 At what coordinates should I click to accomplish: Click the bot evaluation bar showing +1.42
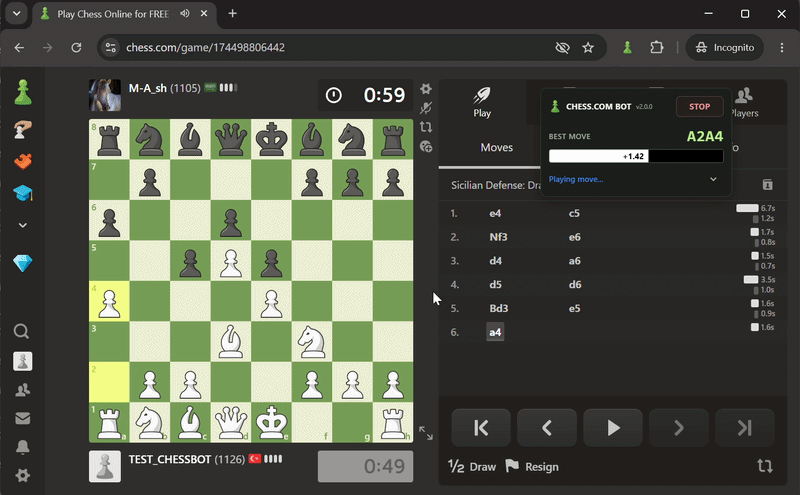click(x=636, y=156)
